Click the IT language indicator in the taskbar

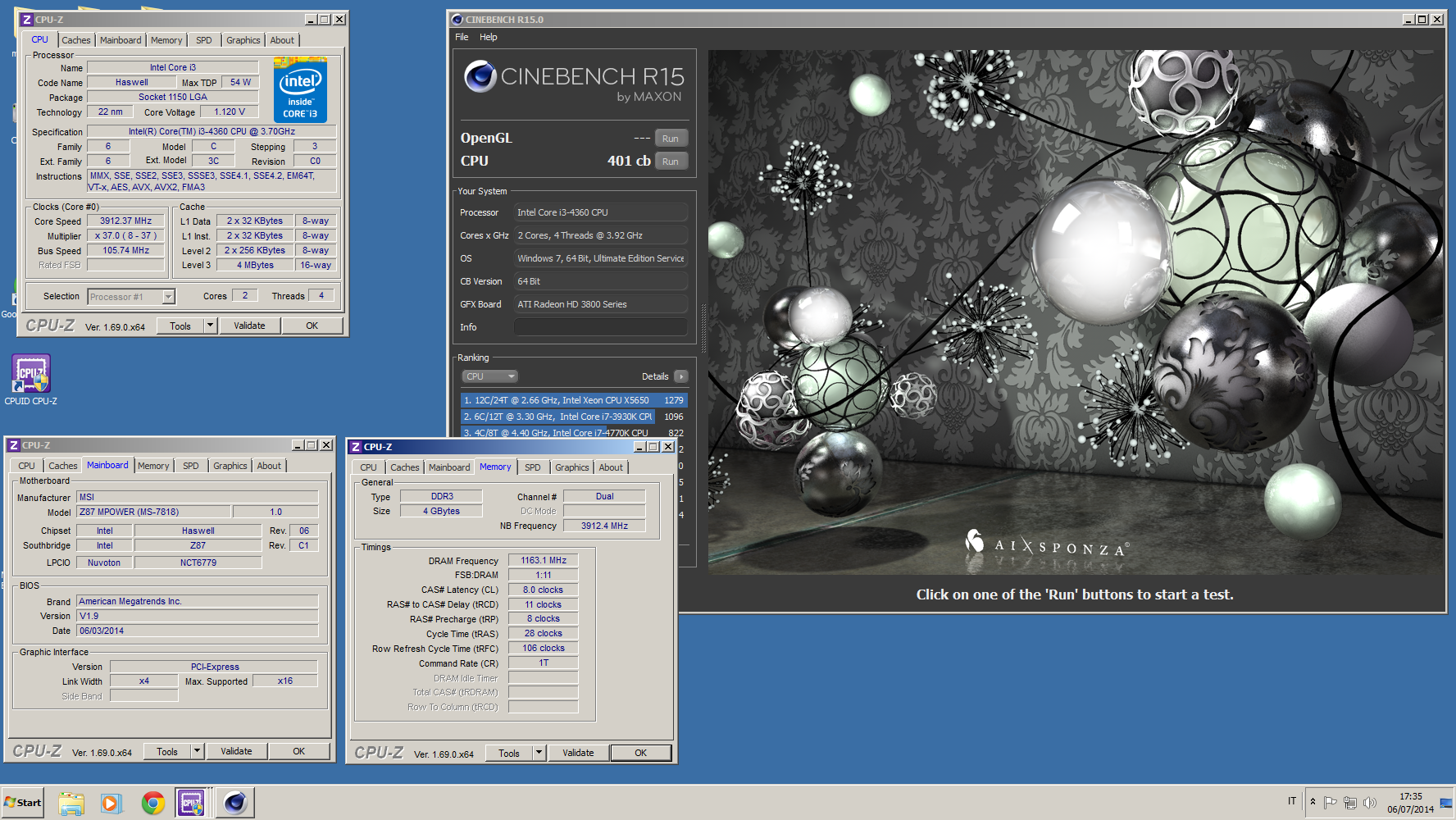1292,801
